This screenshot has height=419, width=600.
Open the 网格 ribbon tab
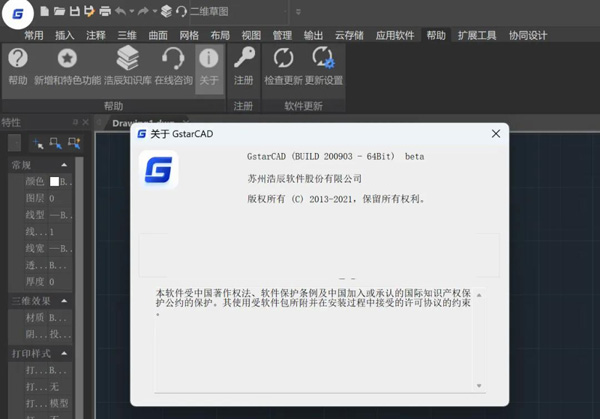189,36
